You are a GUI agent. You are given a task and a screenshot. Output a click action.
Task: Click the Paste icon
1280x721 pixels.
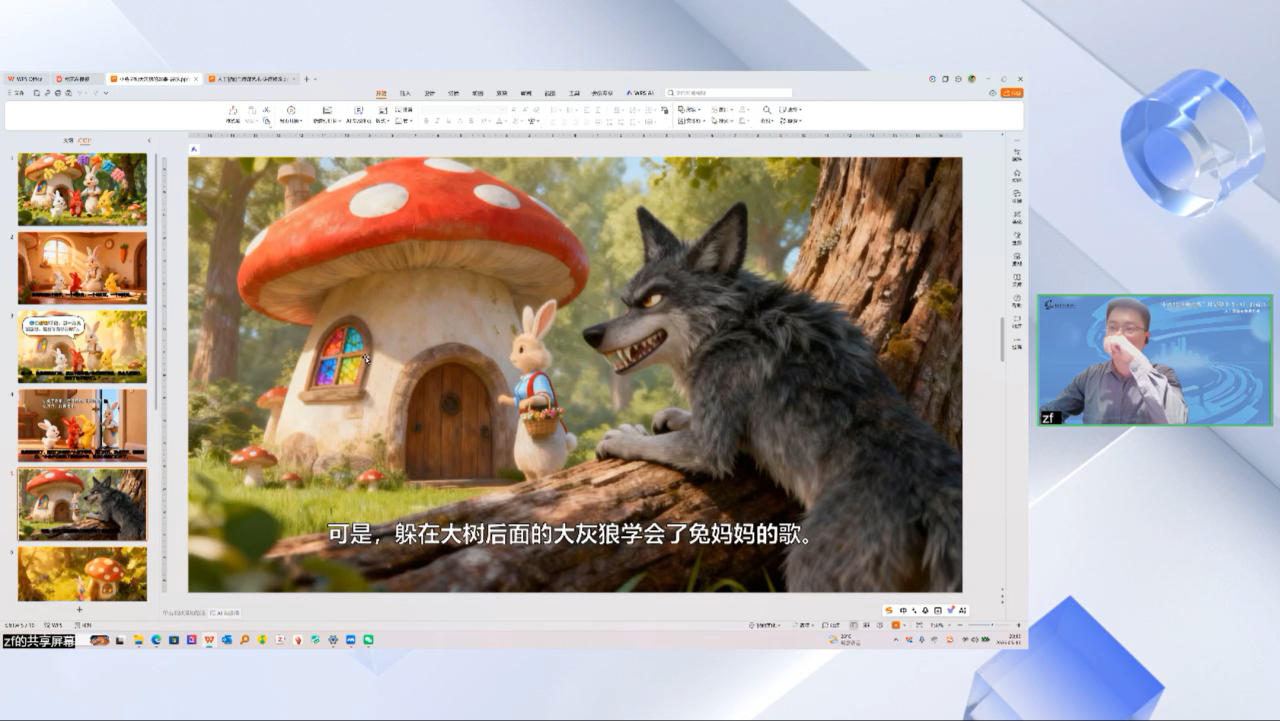tap(252, 110)
